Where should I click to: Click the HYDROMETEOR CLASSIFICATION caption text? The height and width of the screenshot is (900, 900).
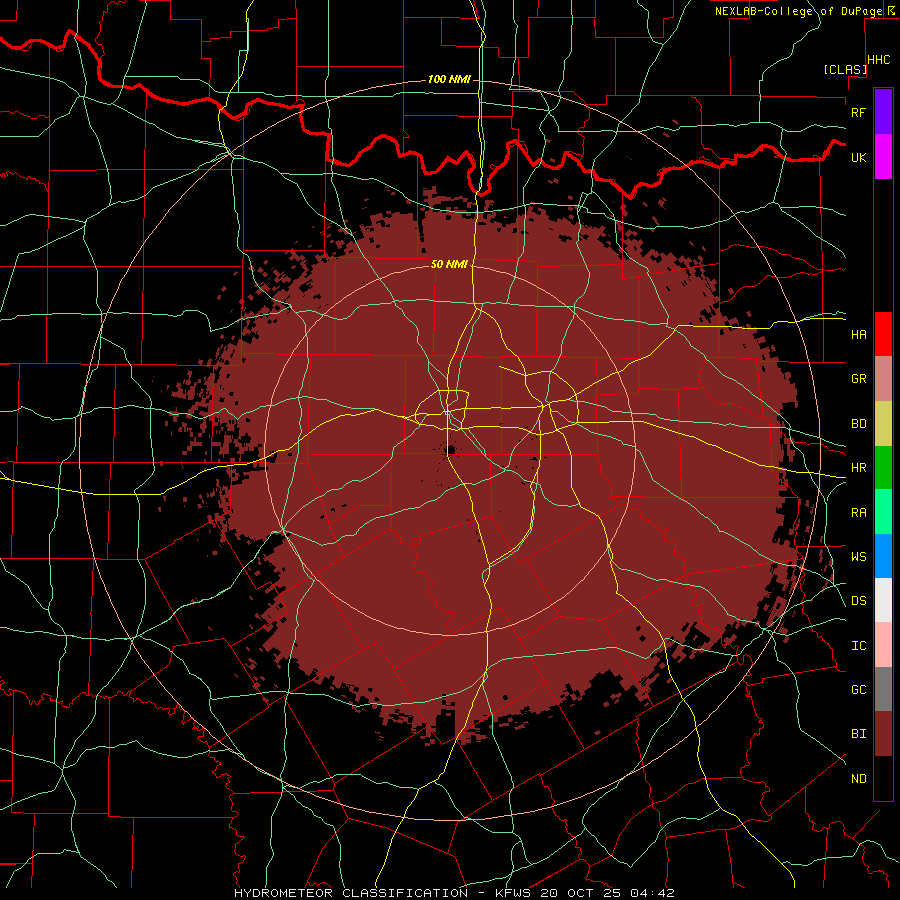tap(351, 893)
